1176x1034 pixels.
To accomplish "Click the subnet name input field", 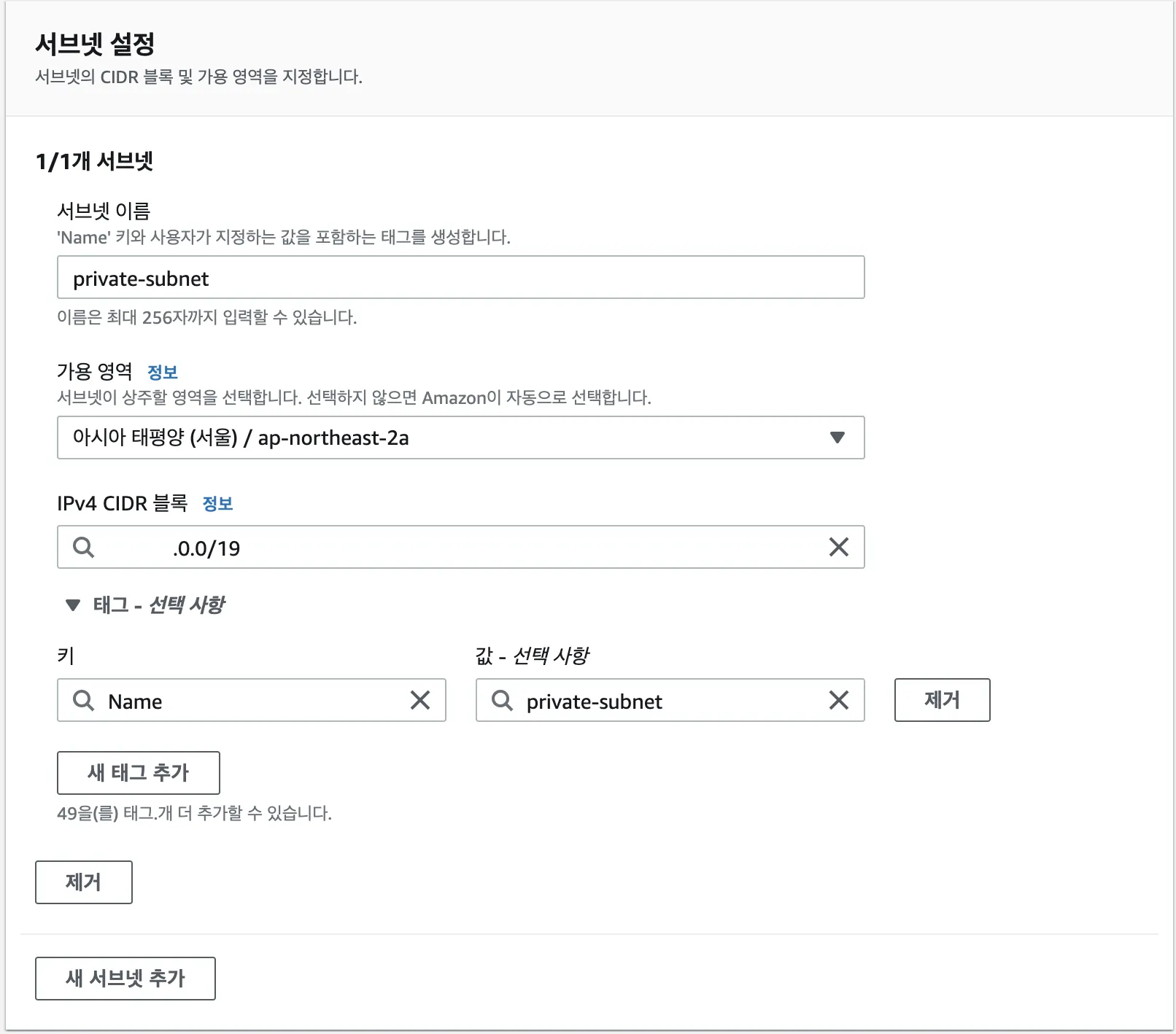I will 460,278.
